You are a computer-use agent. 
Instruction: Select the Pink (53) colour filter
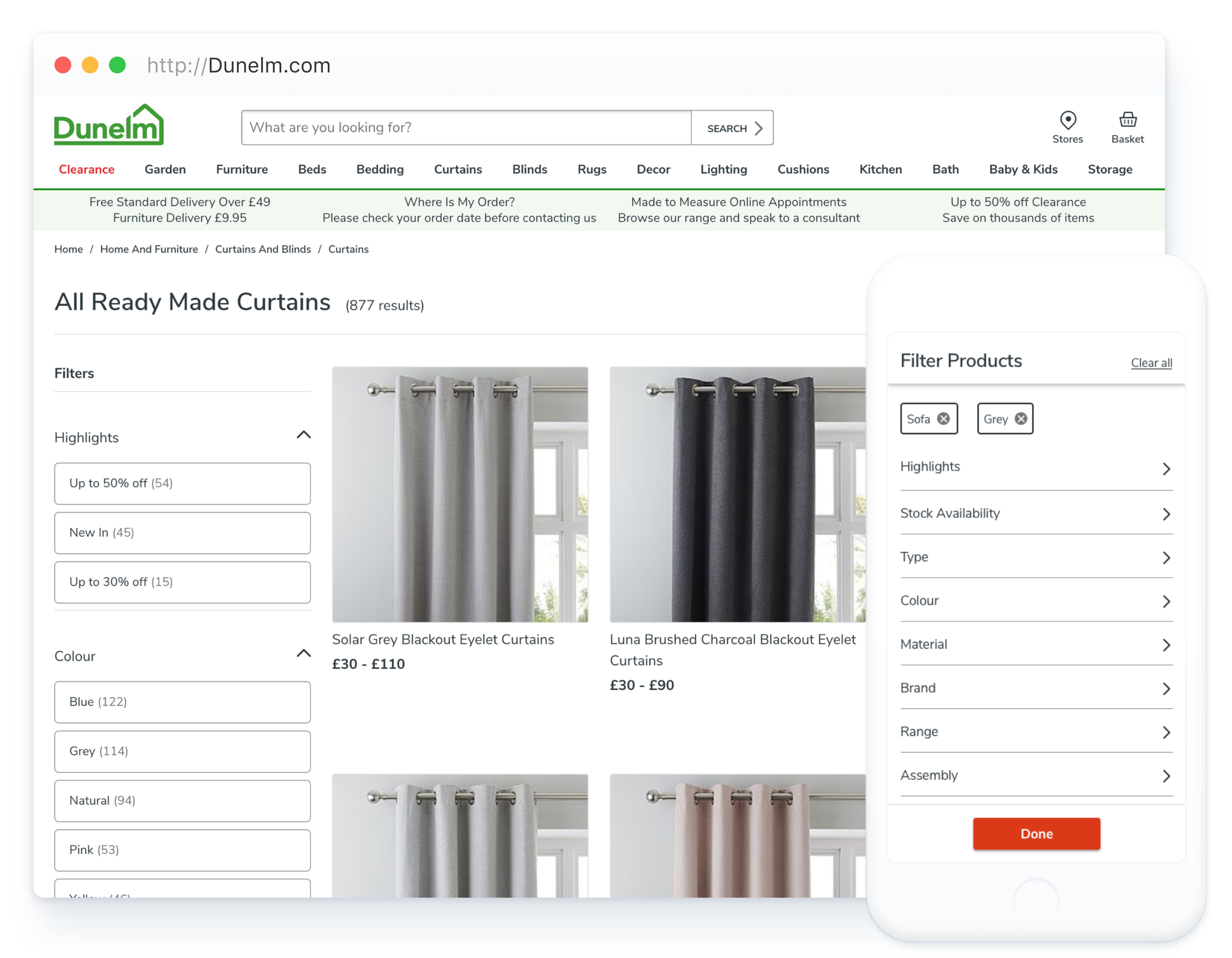182,850
